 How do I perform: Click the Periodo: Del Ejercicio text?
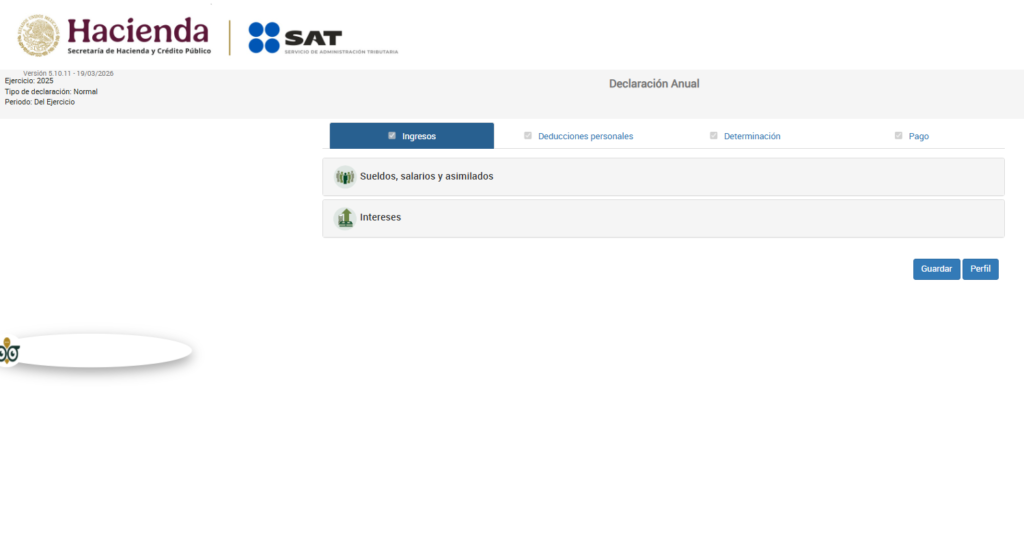pyautogui.click(x=40, y=102)
